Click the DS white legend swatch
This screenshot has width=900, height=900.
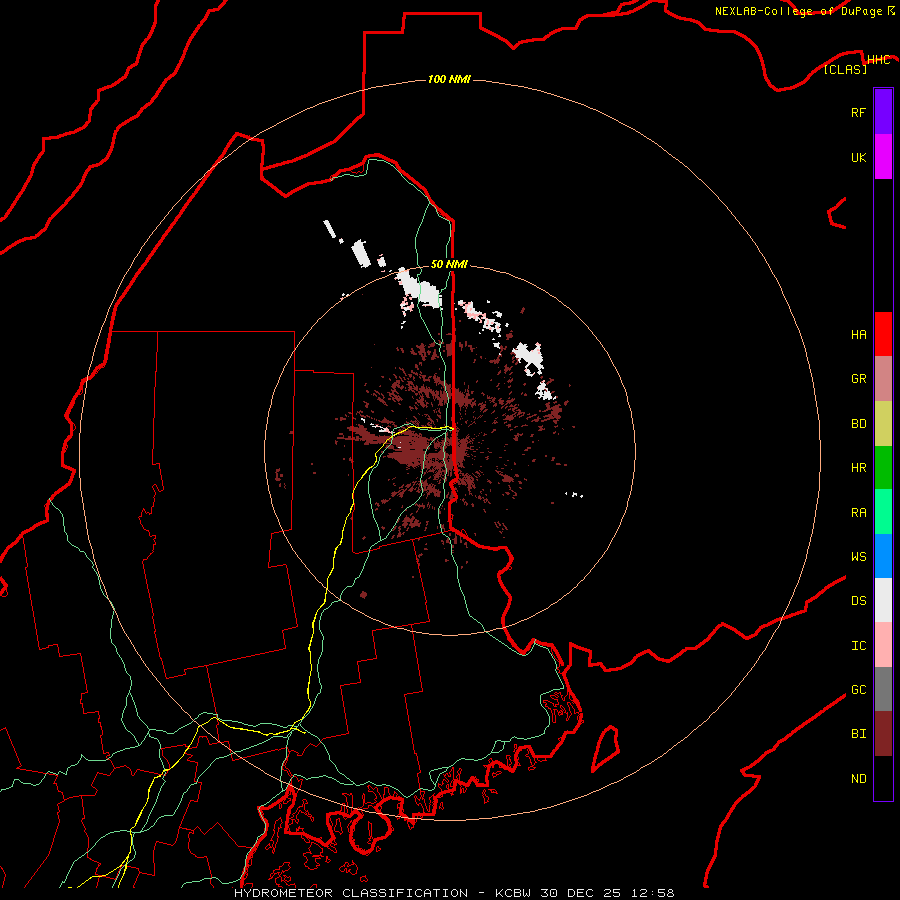[x=883, y=600]
